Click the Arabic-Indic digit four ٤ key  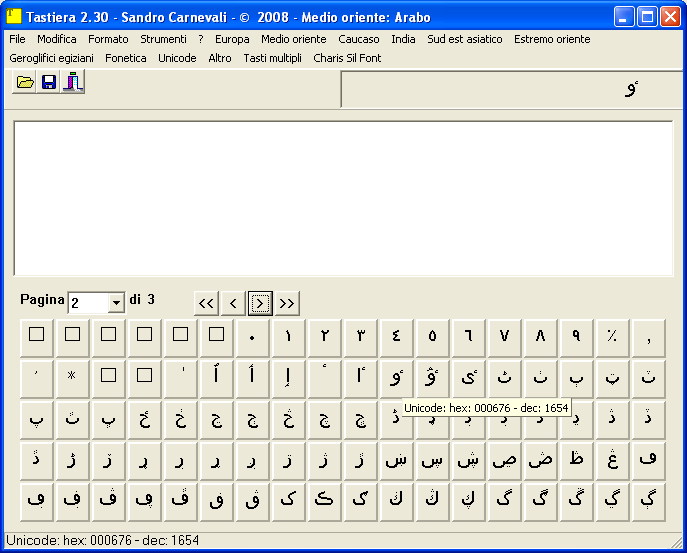coord(396,338)
